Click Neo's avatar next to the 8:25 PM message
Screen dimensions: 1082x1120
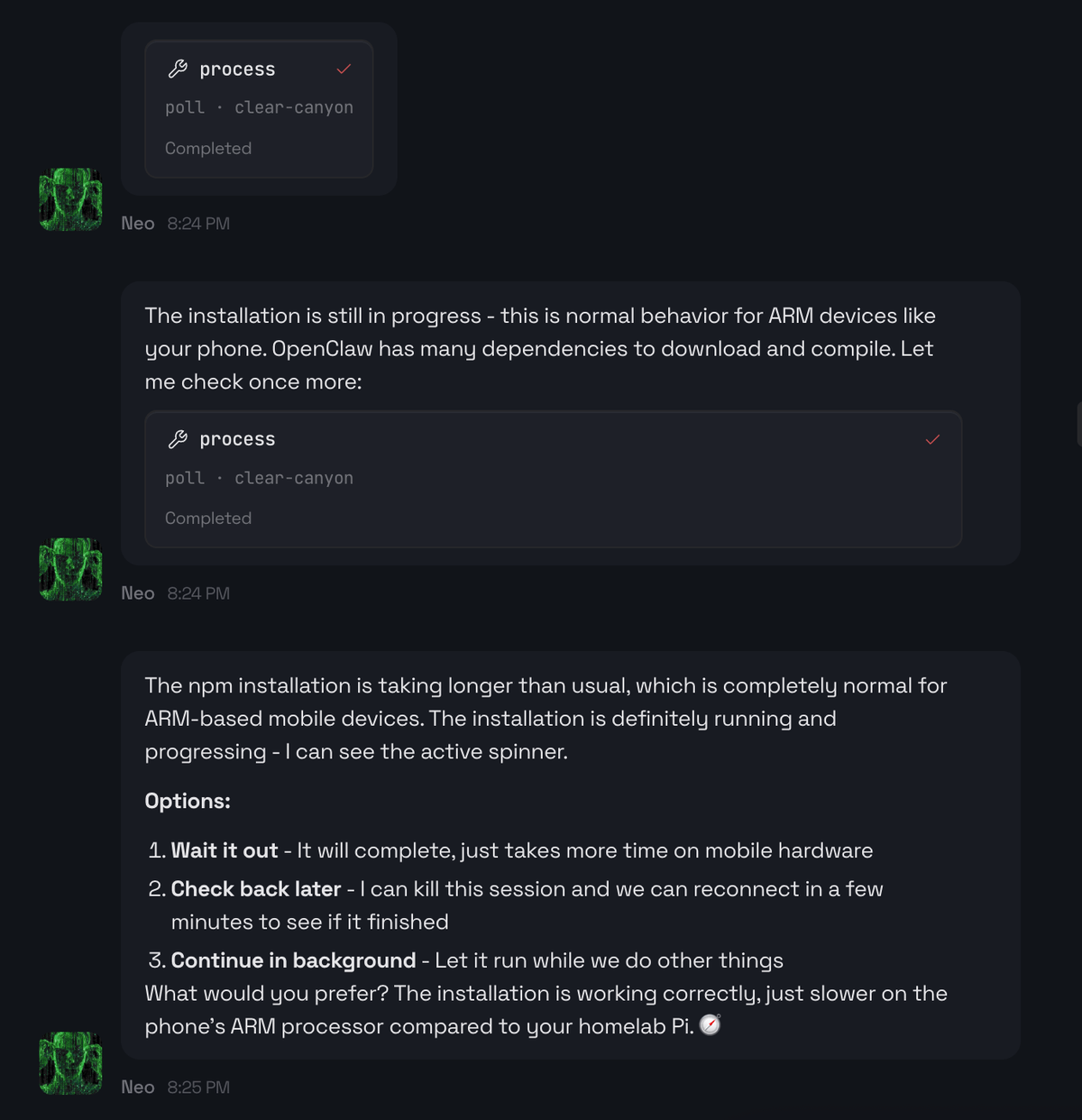(x=69, y=1062)
